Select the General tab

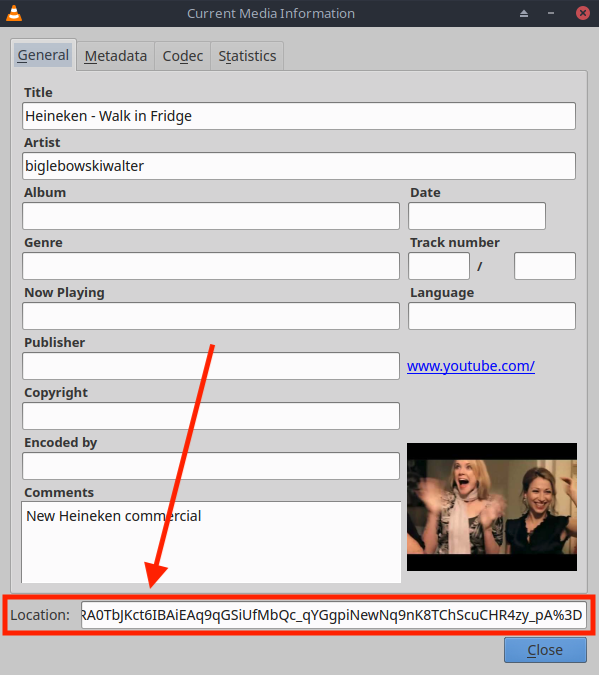[x=43, y=55]
